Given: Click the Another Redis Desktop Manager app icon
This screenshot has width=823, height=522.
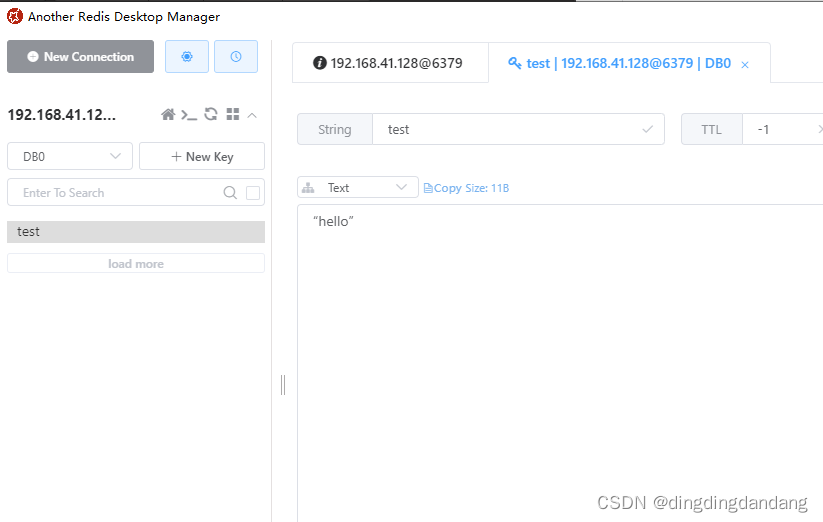Looking at the screenshot, I should [x=15, y=16].
